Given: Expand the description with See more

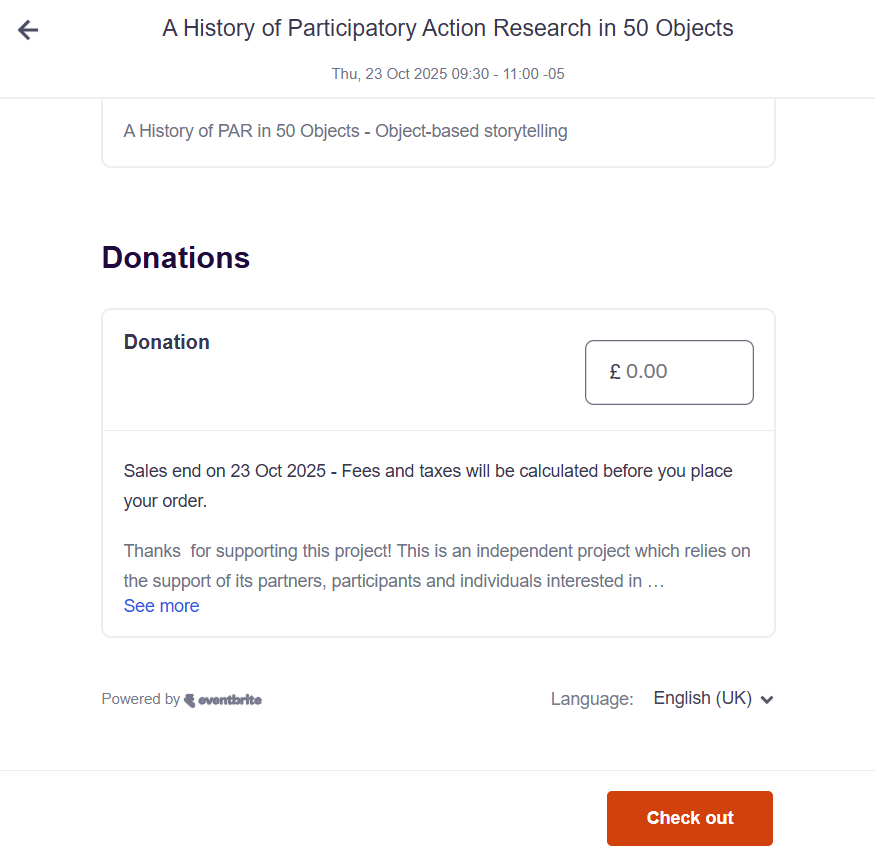Looking at the screenshot, I should click(x=161, y=606).
